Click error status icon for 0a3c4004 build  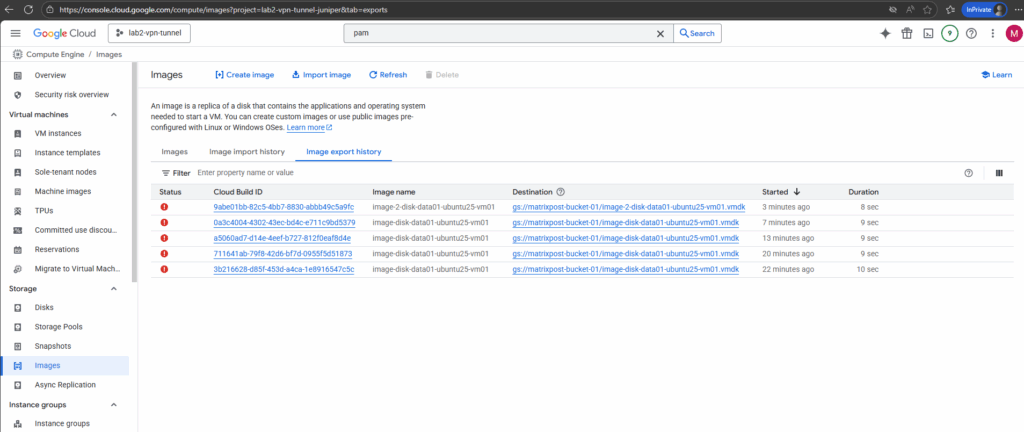tap(164, 223)
